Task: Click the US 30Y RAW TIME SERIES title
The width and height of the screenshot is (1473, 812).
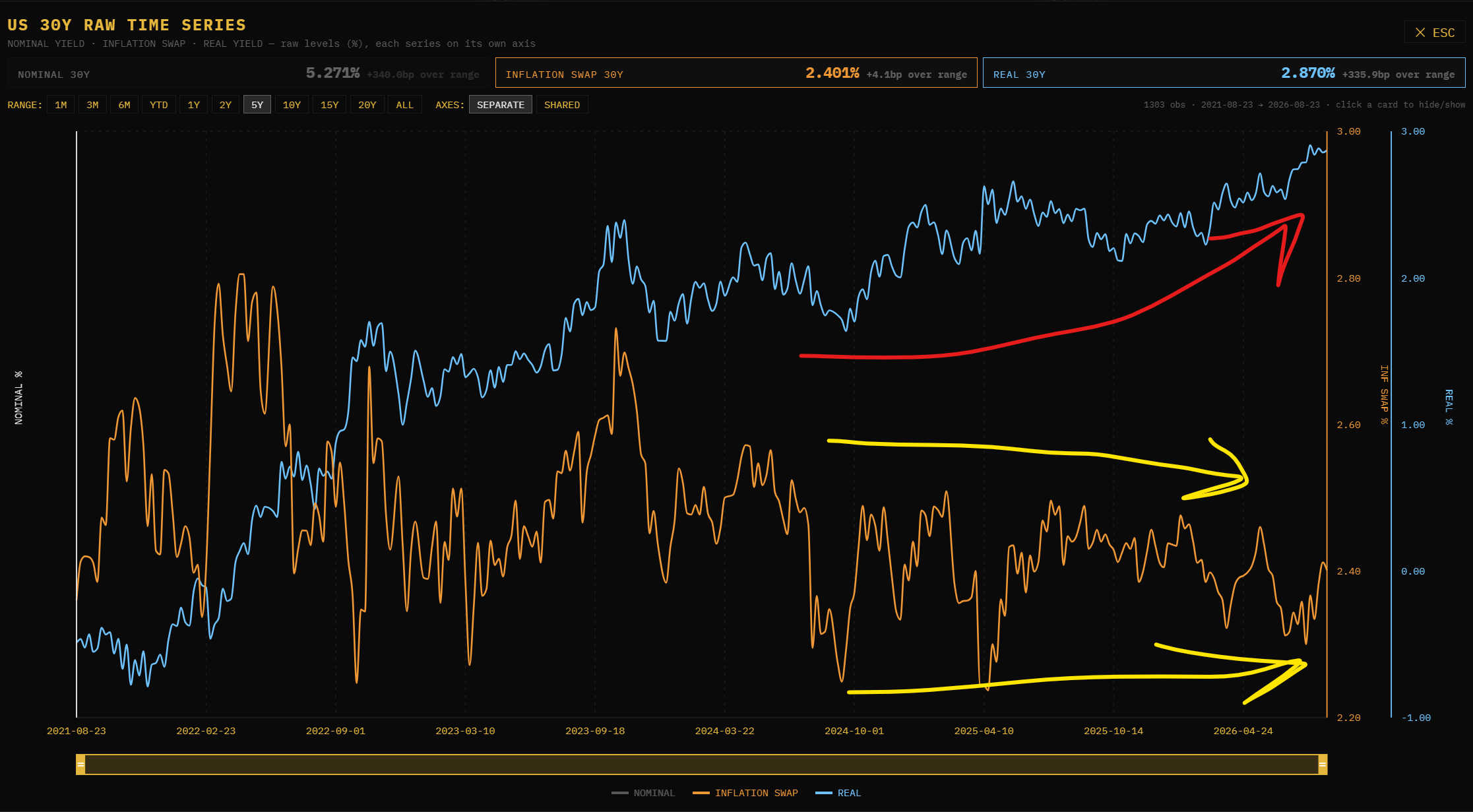Action: (127, 25)
